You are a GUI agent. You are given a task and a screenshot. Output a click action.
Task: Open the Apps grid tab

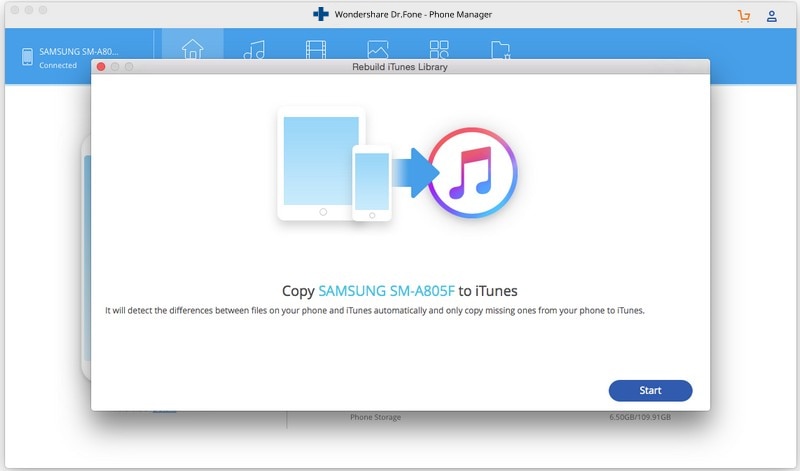coord(439,49)
